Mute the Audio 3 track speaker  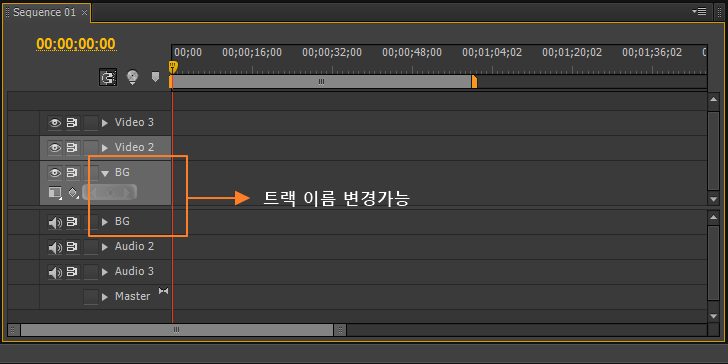(55, 272)
